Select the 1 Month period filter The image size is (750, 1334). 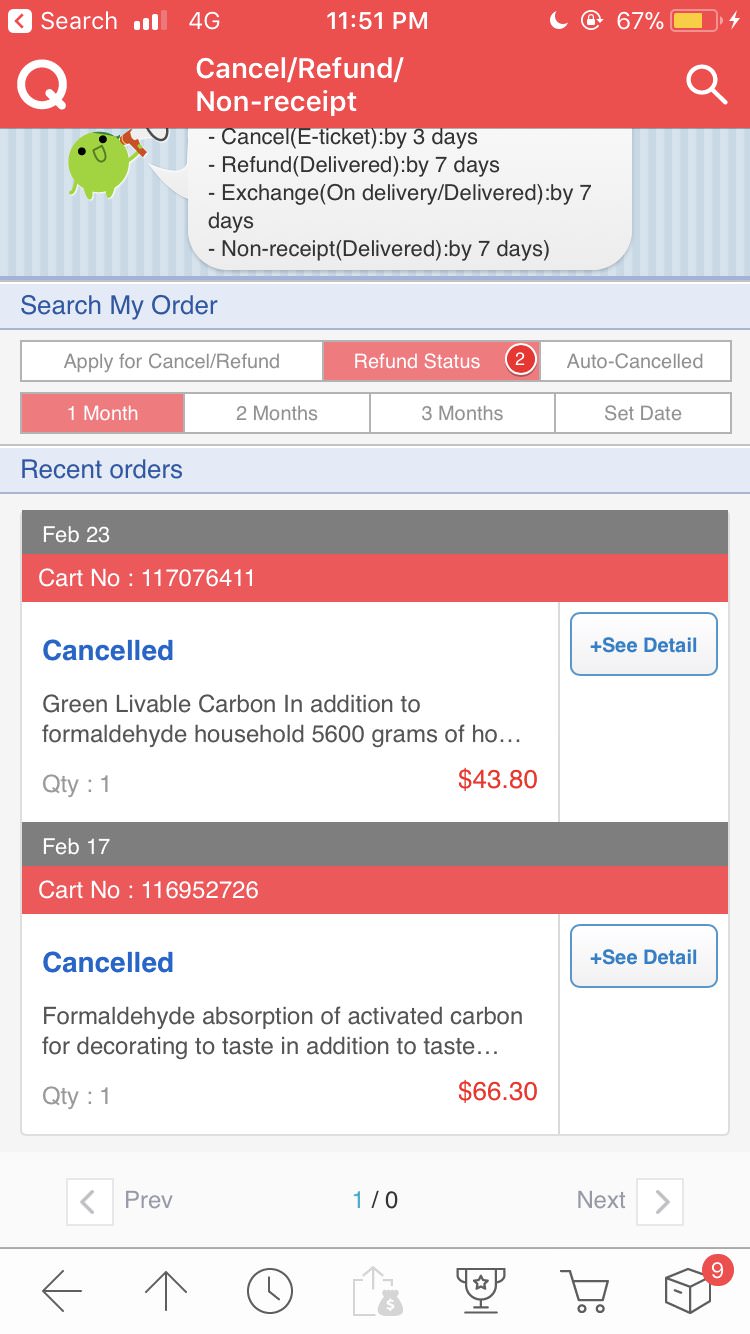[103, 413]
